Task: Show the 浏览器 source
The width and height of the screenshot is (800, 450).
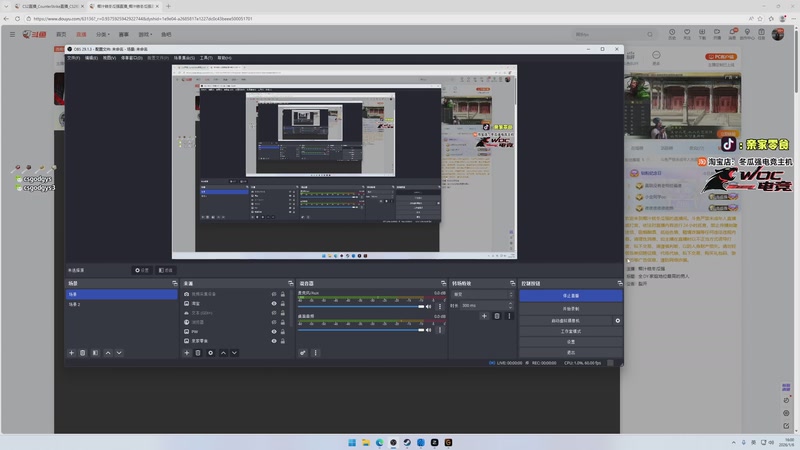Action: pos(273,322)
